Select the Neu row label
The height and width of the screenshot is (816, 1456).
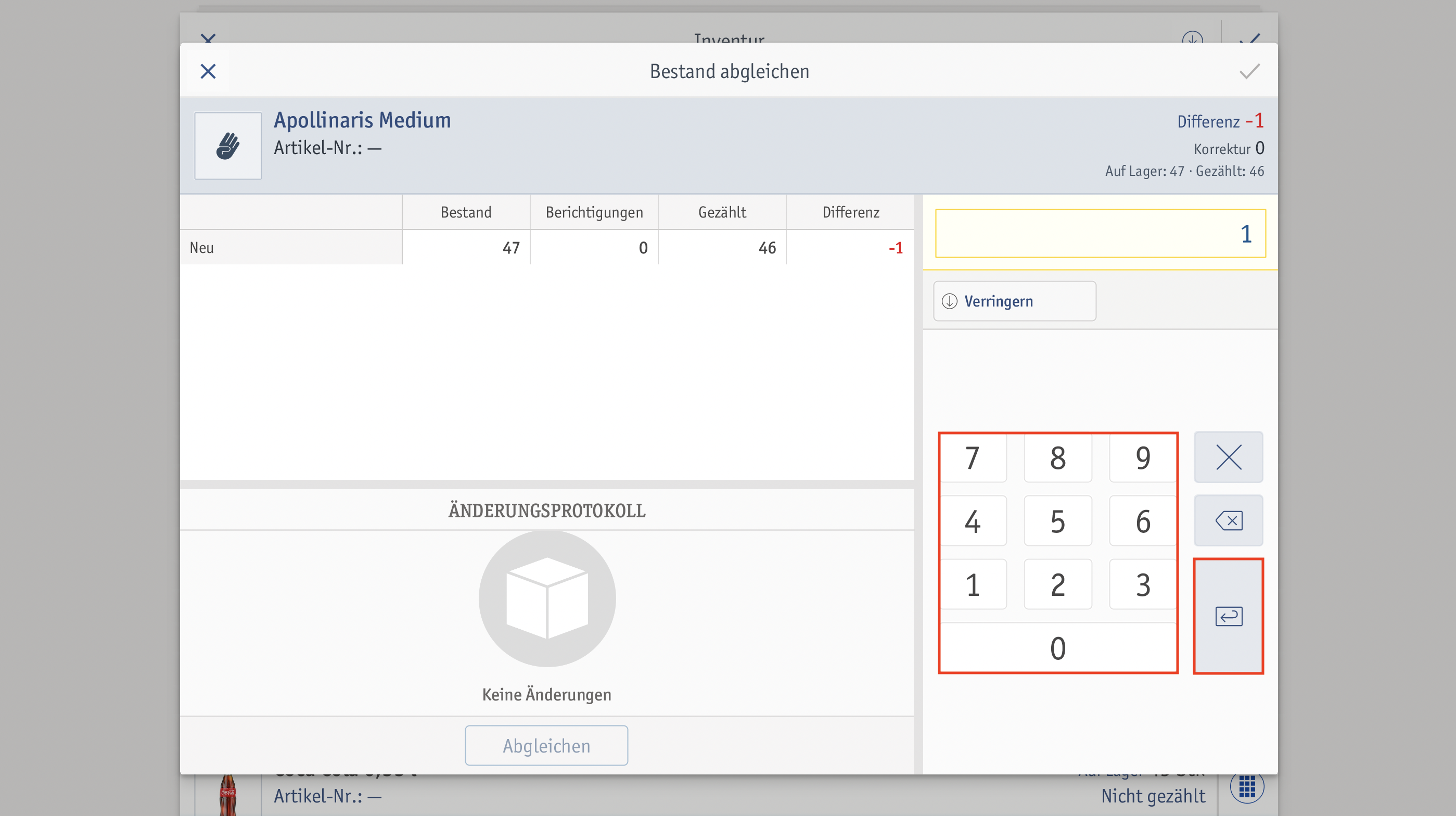tap(291, 248)
